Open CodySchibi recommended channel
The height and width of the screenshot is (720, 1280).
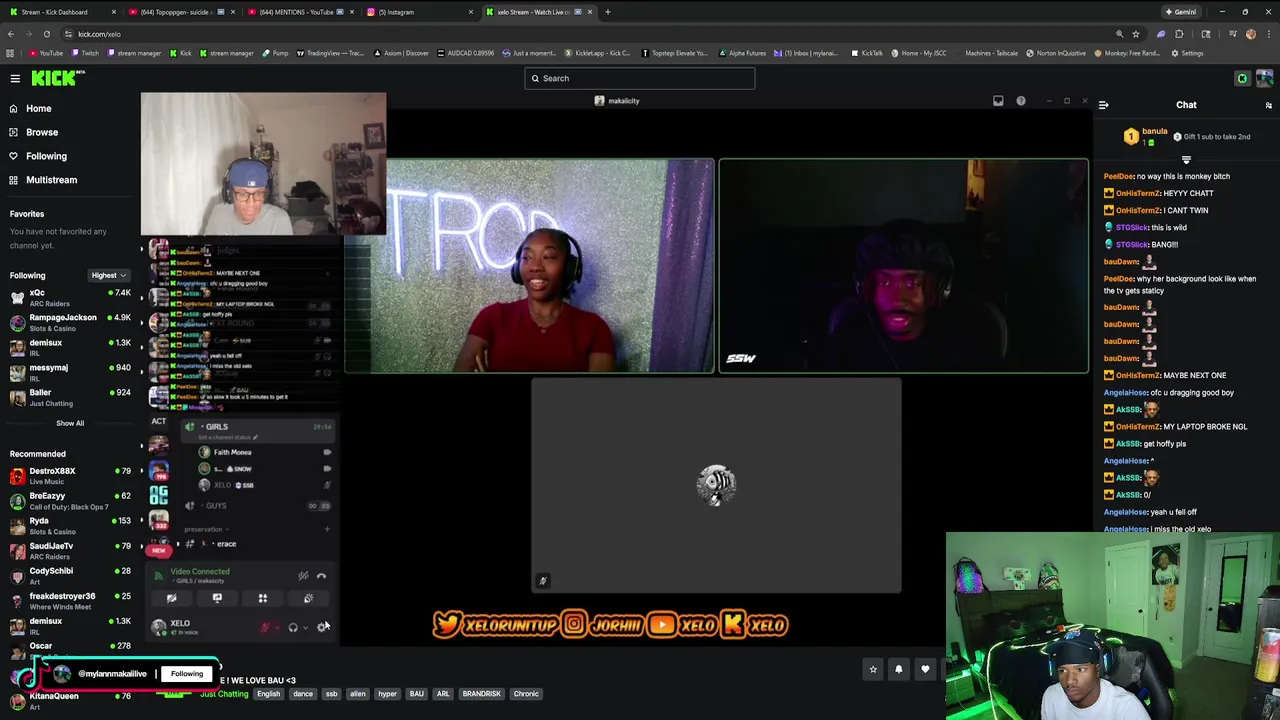(x=70, y=575)
